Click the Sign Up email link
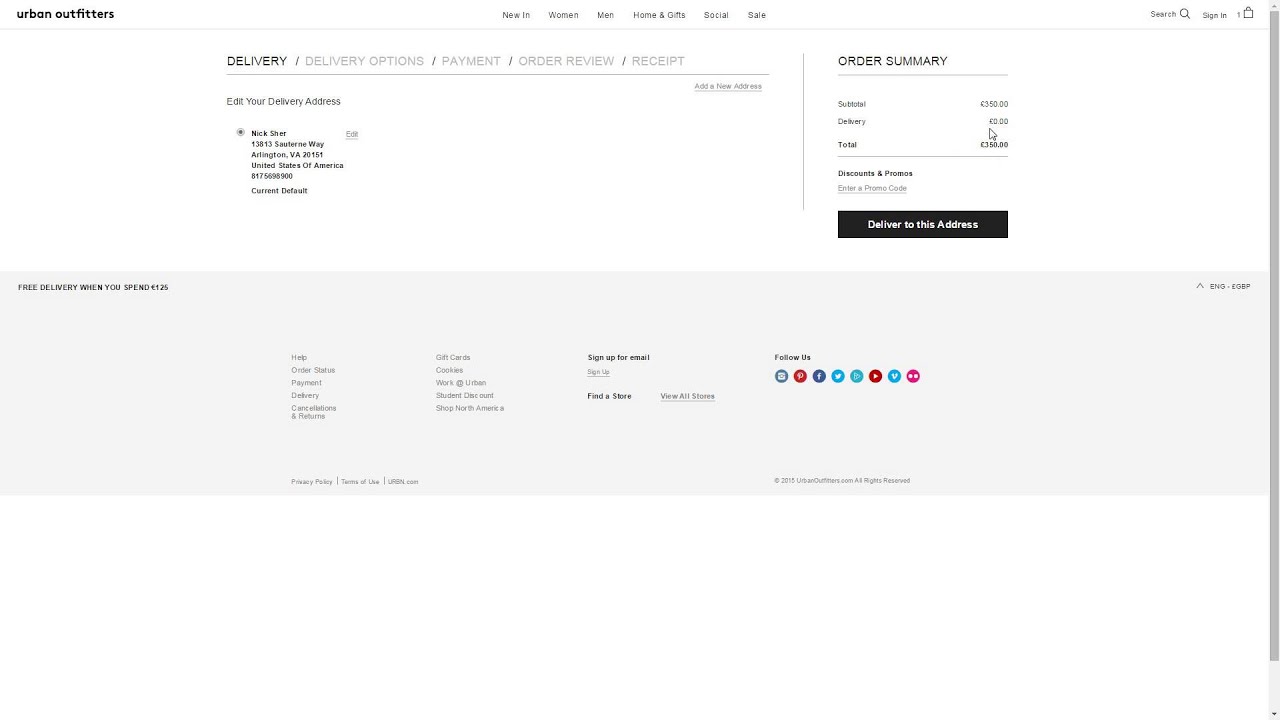Screen dimensions: 1280x720 point(598,372)
